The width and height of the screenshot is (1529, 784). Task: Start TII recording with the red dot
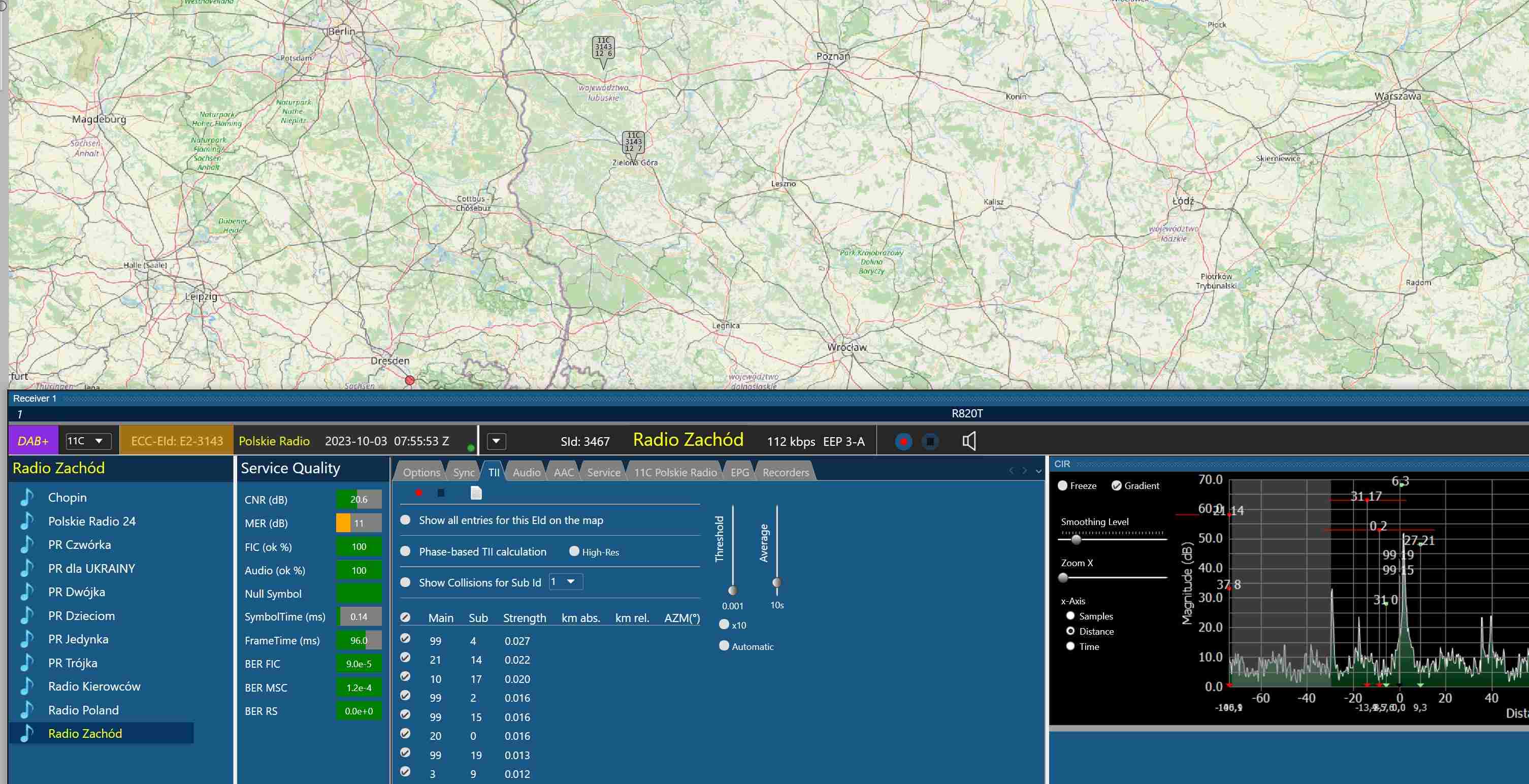coord(418,493)
